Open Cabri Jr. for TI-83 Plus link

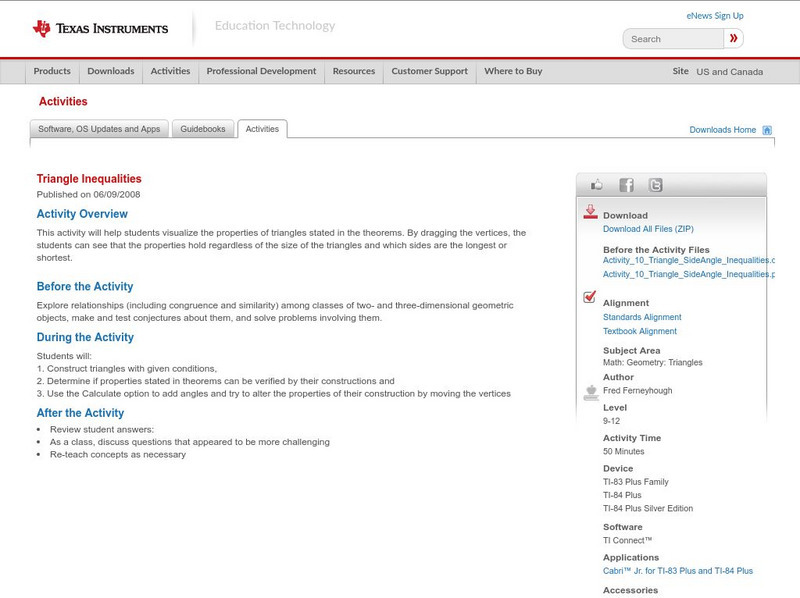(x=678, y=571)
